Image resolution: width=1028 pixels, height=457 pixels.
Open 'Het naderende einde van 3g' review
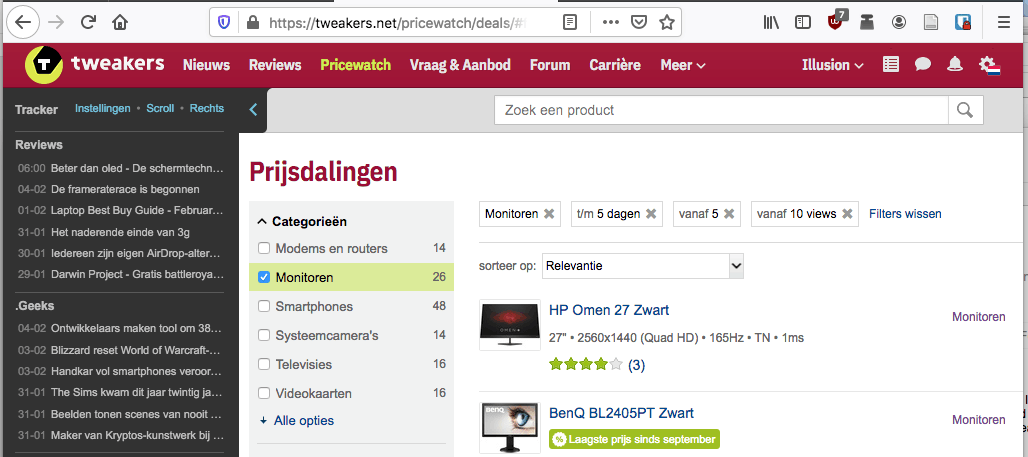(x=121, y=231)
